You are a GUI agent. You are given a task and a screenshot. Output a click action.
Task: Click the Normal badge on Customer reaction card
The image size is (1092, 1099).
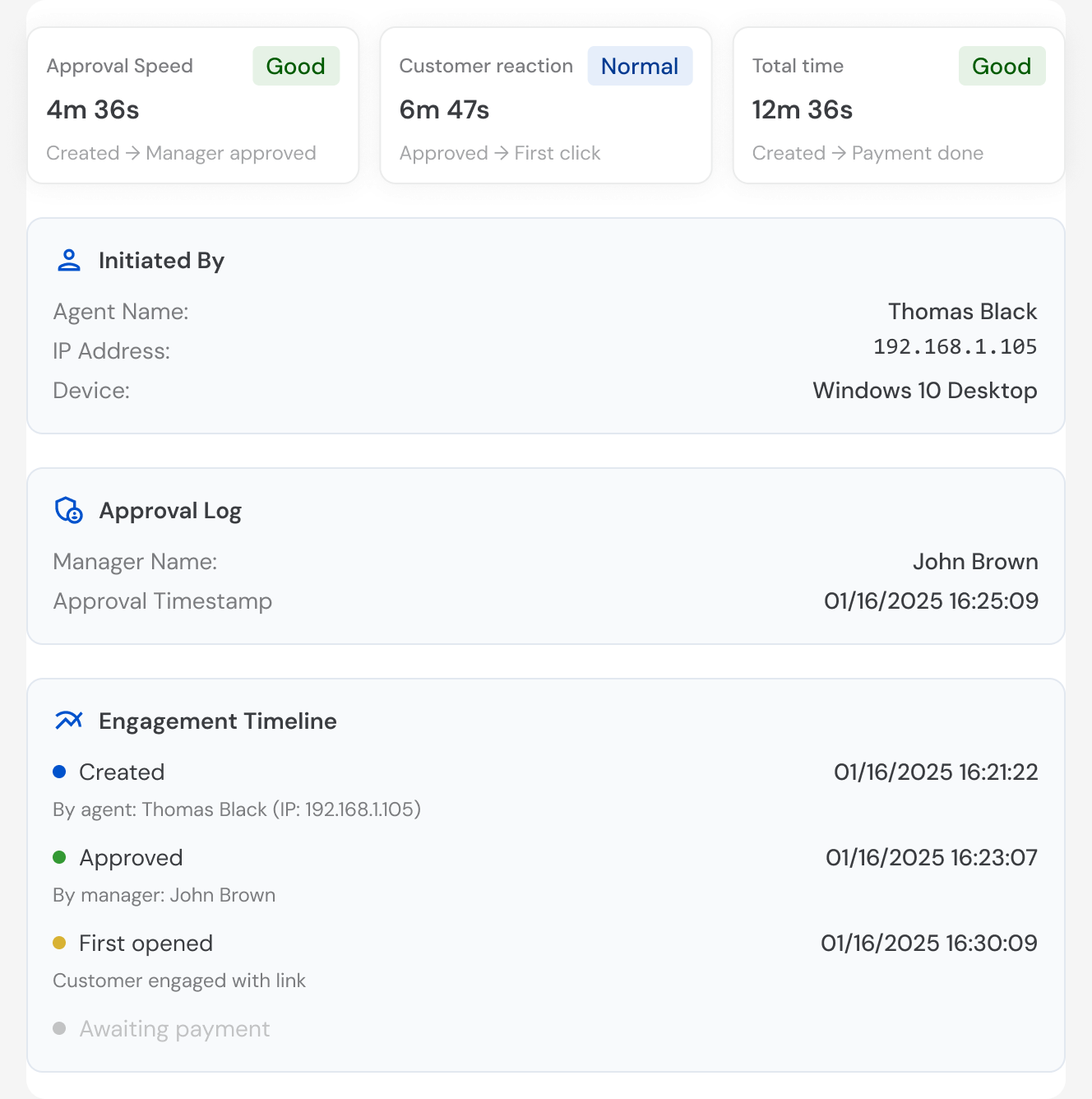(640, 66)
